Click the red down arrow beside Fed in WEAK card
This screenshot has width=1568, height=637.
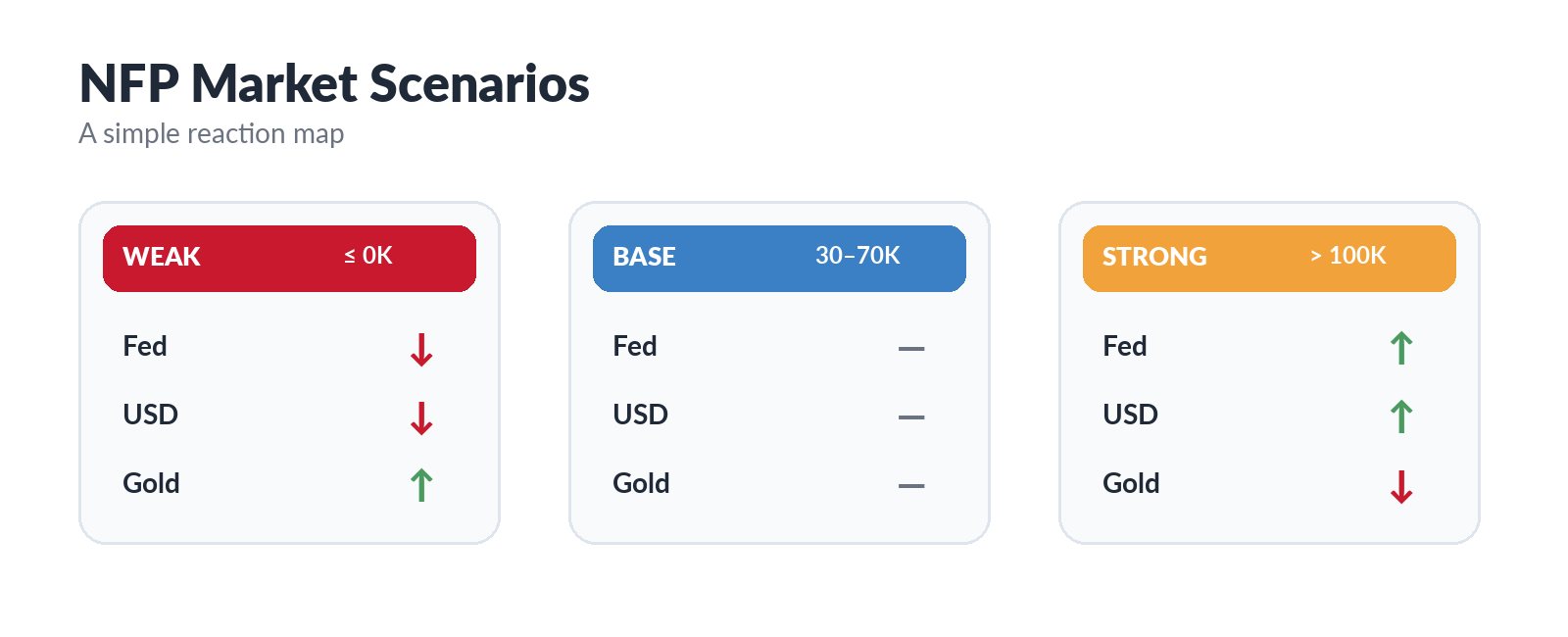click(x=421, y=349)
